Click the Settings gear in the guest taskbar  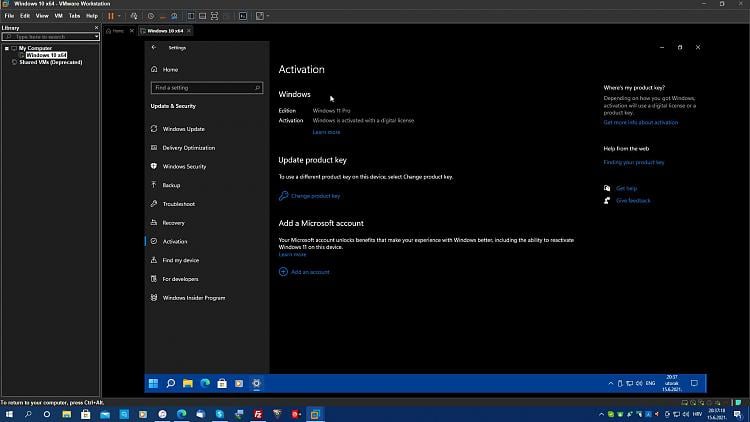tap(256, 383)
